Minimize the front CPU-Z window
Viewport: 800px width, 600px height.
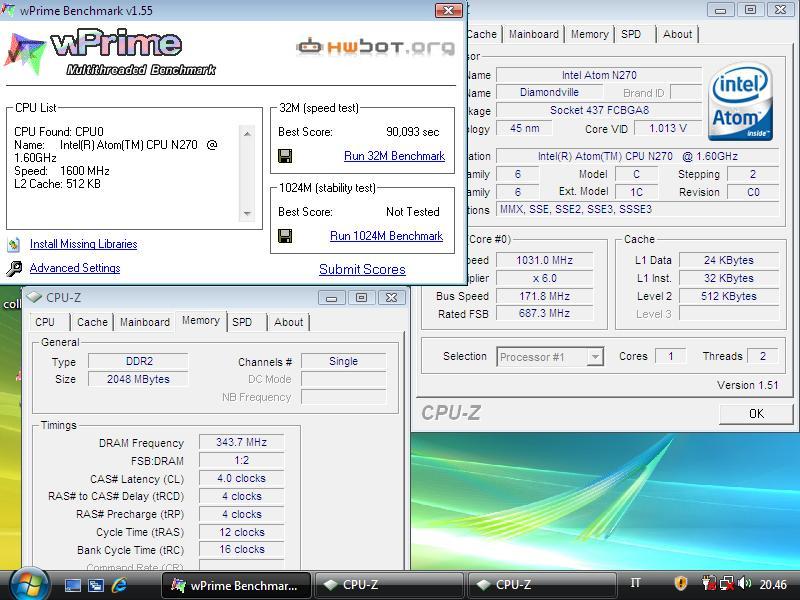[x=332, y=297]
